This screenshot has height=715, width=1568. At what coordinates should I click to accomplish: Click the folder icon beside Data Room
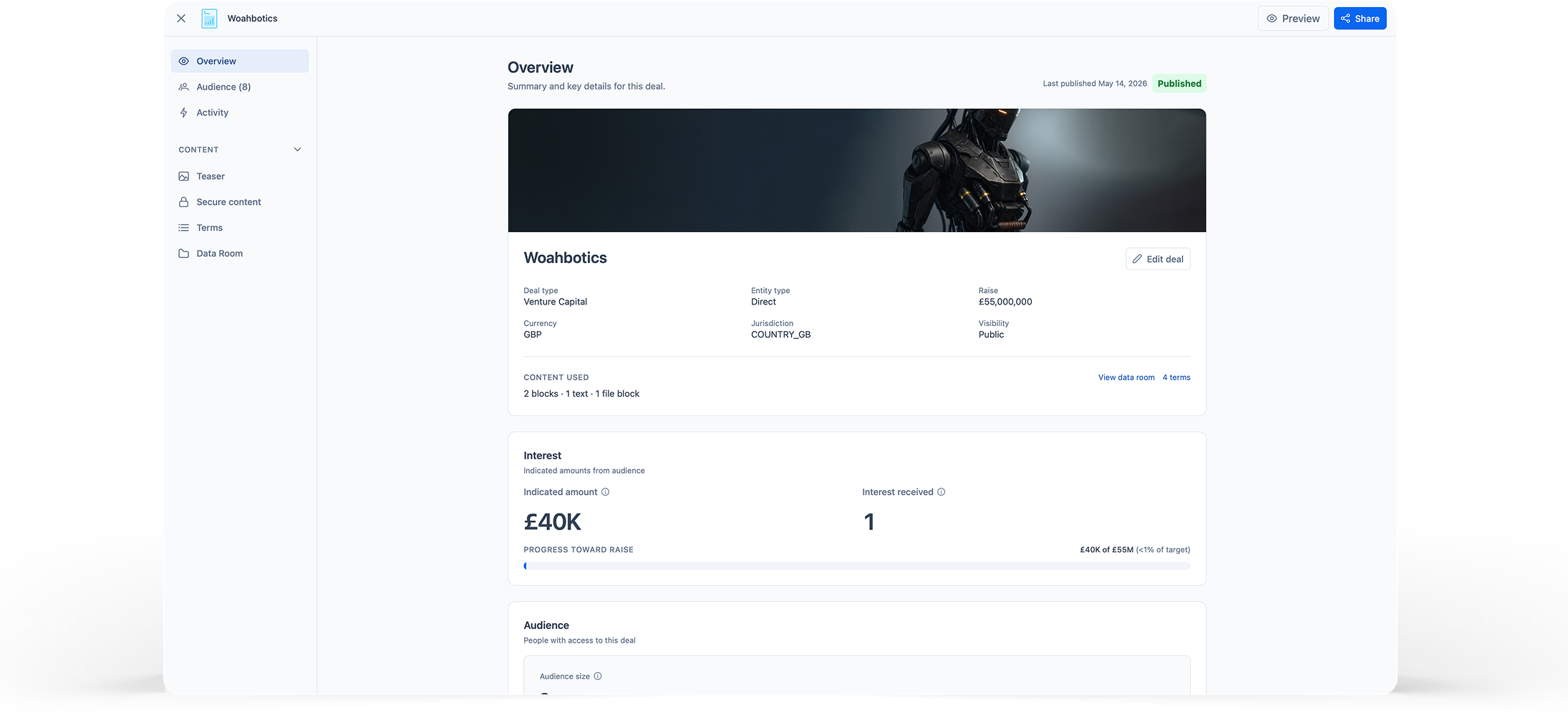[184, 254]
